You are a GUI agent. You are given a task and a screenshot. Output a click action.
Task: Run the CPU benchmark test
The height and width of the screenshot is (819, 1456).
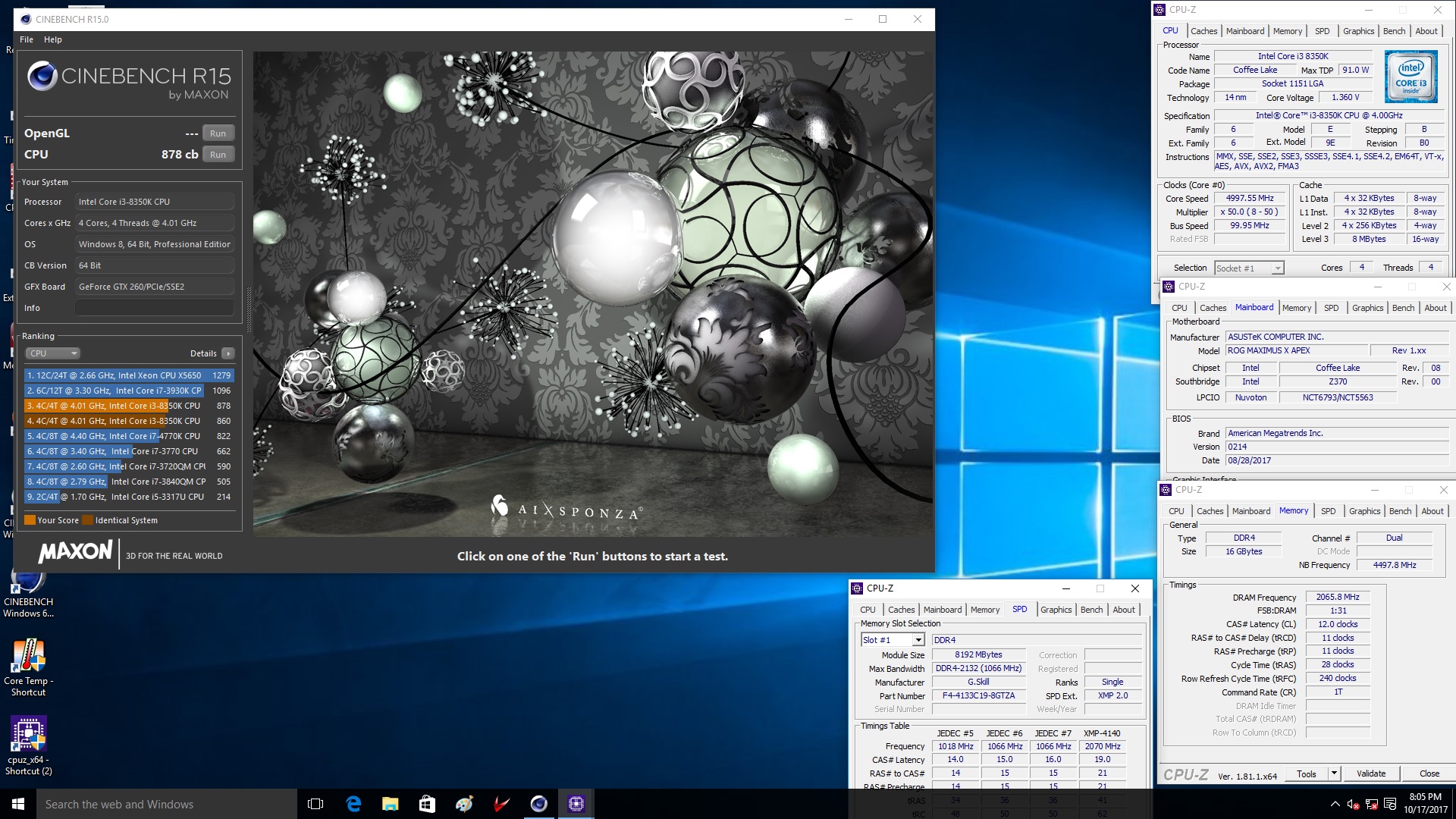click(x=218, y=155)
